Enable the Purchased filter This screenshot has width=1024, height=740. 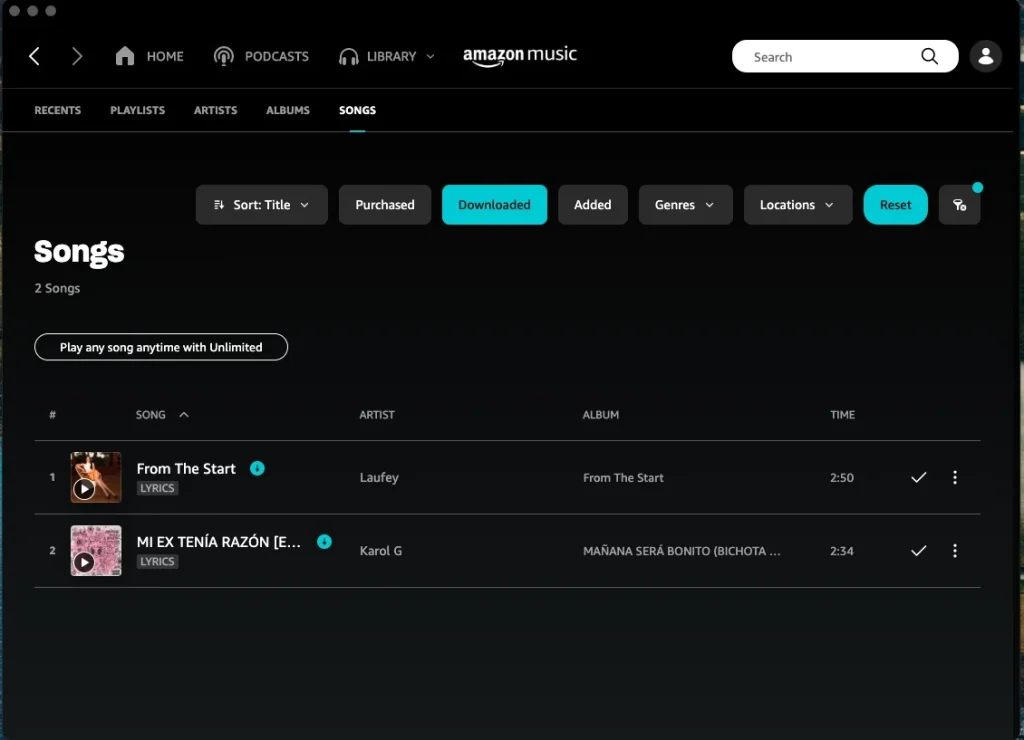(384, 204)
